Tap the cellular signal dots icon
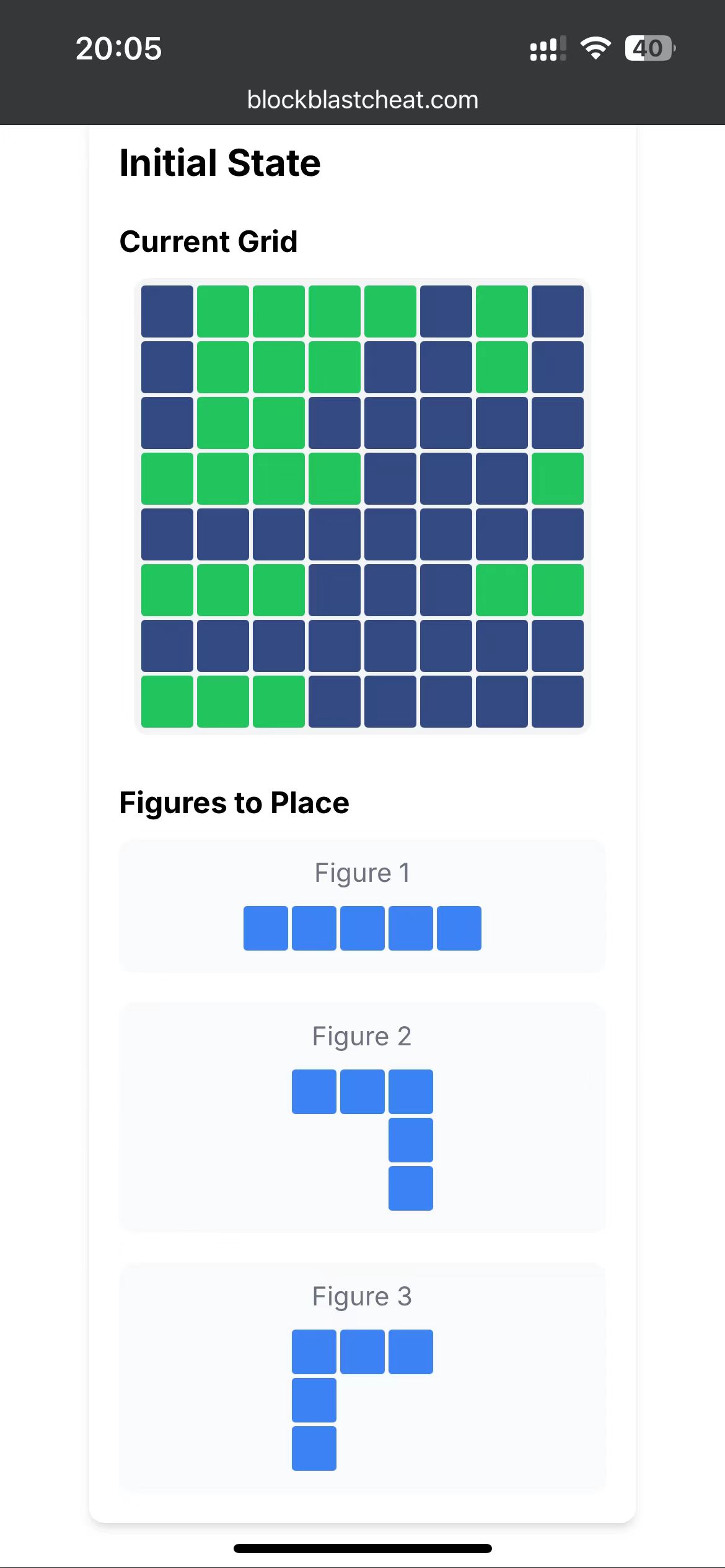 548,48
